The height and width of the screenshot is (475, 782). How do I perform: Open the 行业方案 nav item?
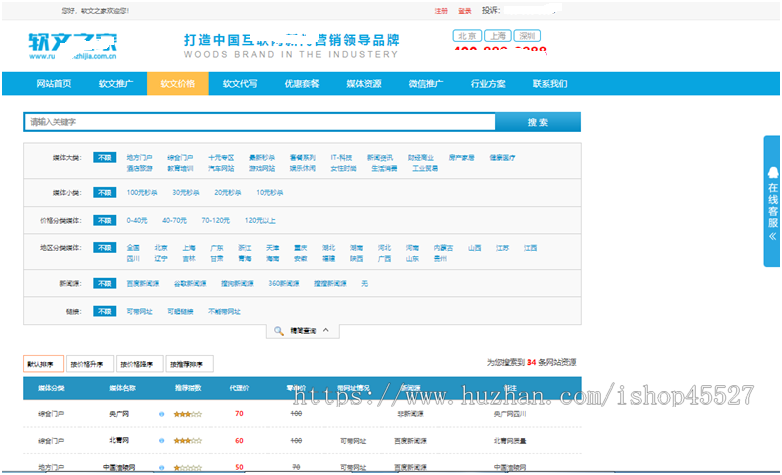[488, 84]
